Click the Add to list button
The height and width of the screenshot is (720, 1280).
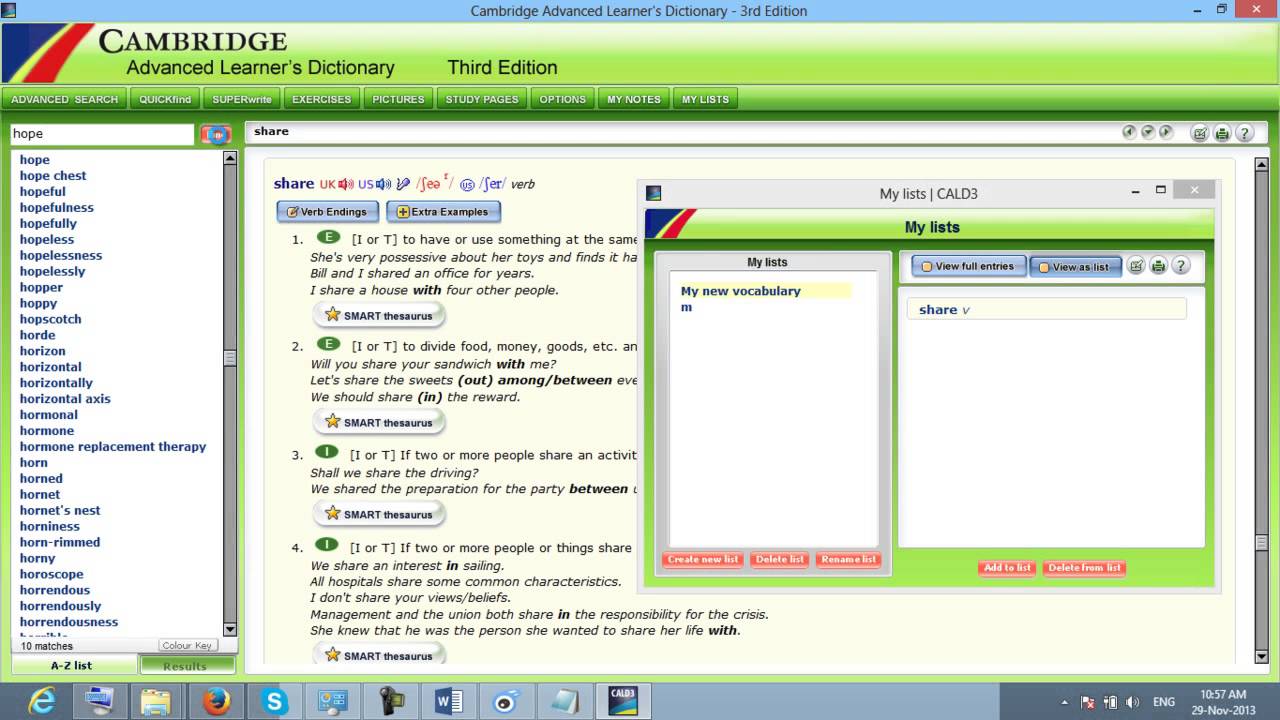tap(1007, 567)
